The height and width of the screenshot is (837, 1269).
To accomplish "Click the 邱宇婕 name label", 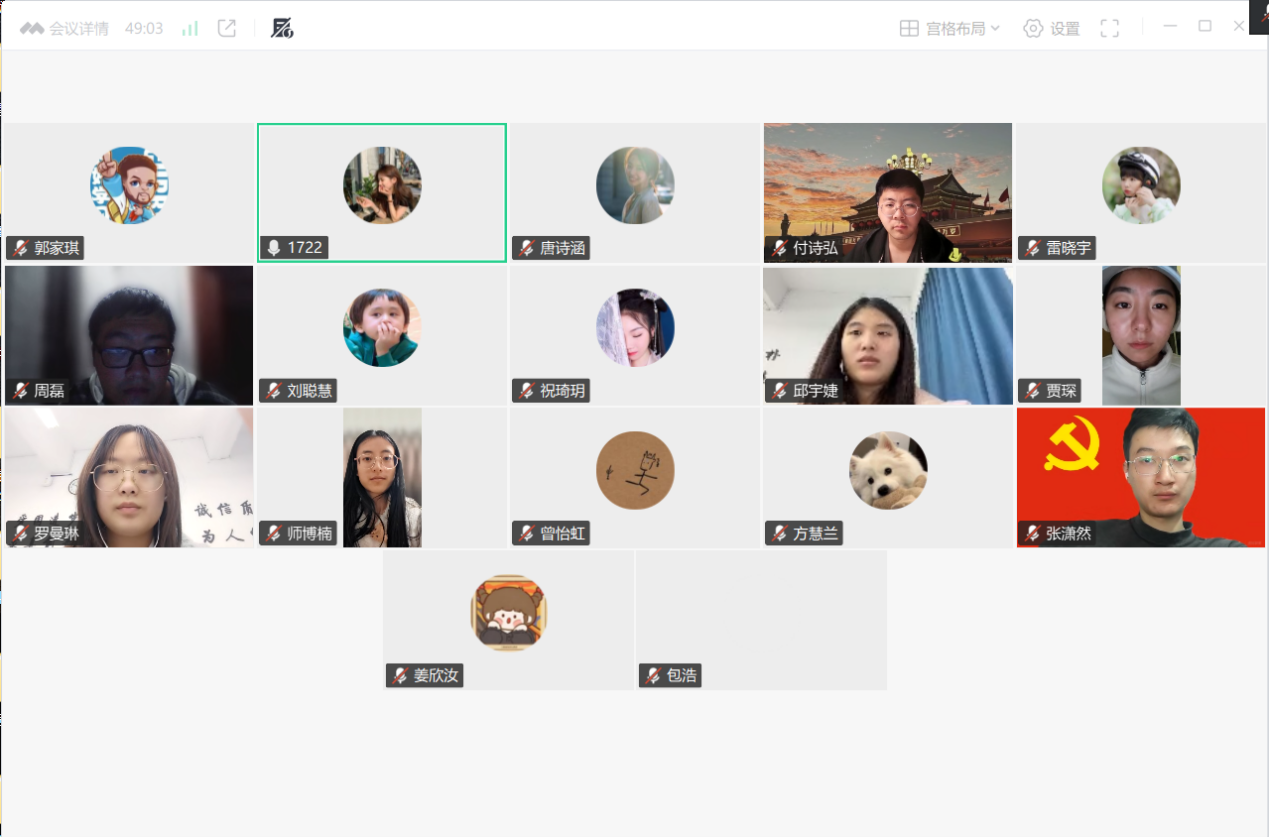I will [815, 391].
